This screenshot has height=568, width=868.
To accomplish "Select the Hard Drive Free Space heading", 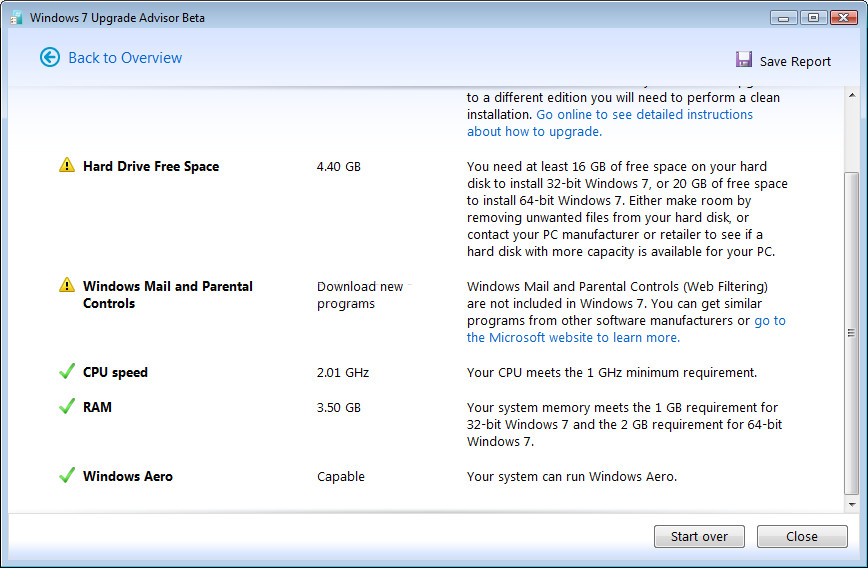I will coord(151,166).
